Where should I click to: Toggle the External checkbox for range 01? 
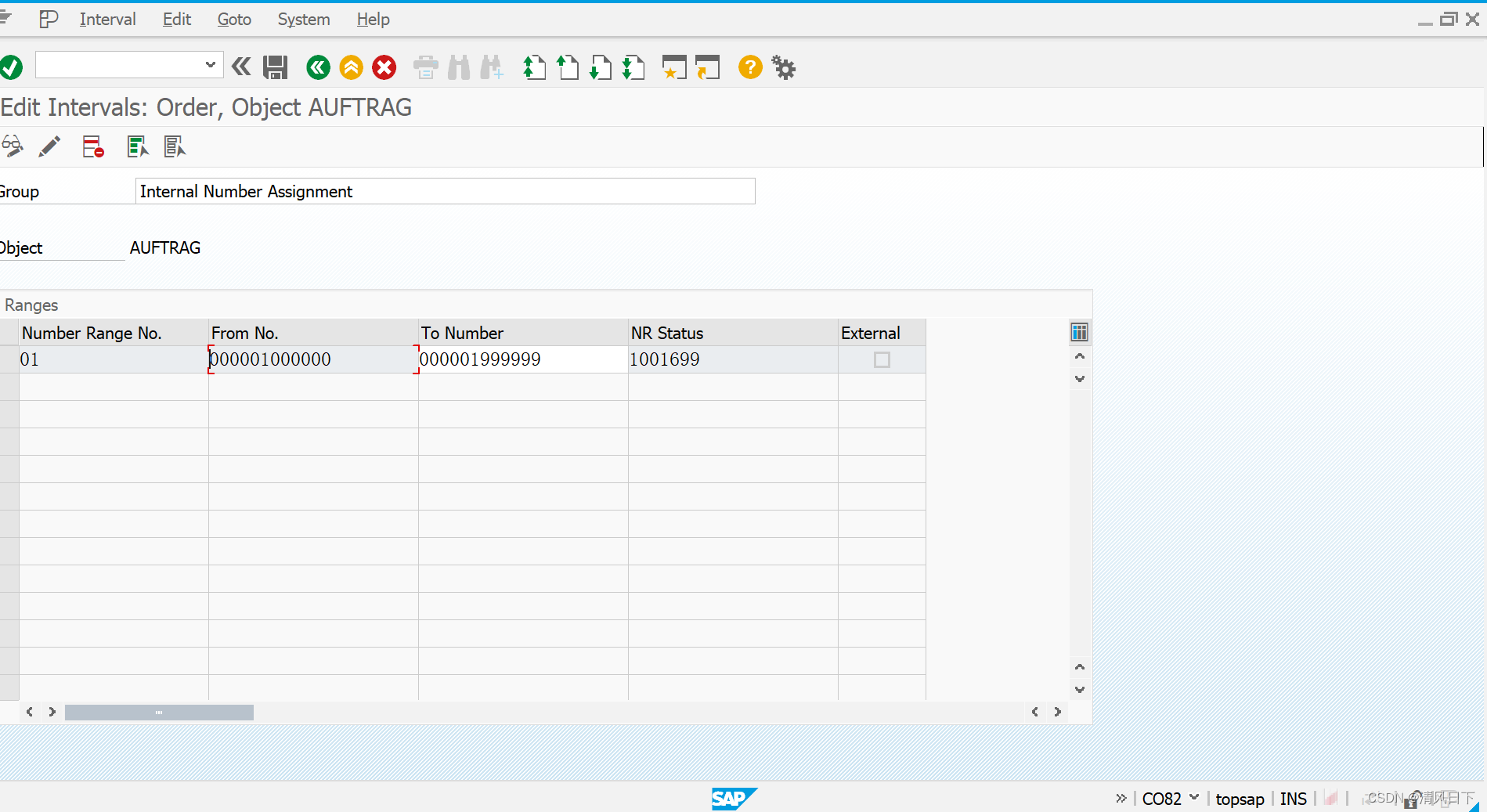pyautogui.click(x=882, y=359)
